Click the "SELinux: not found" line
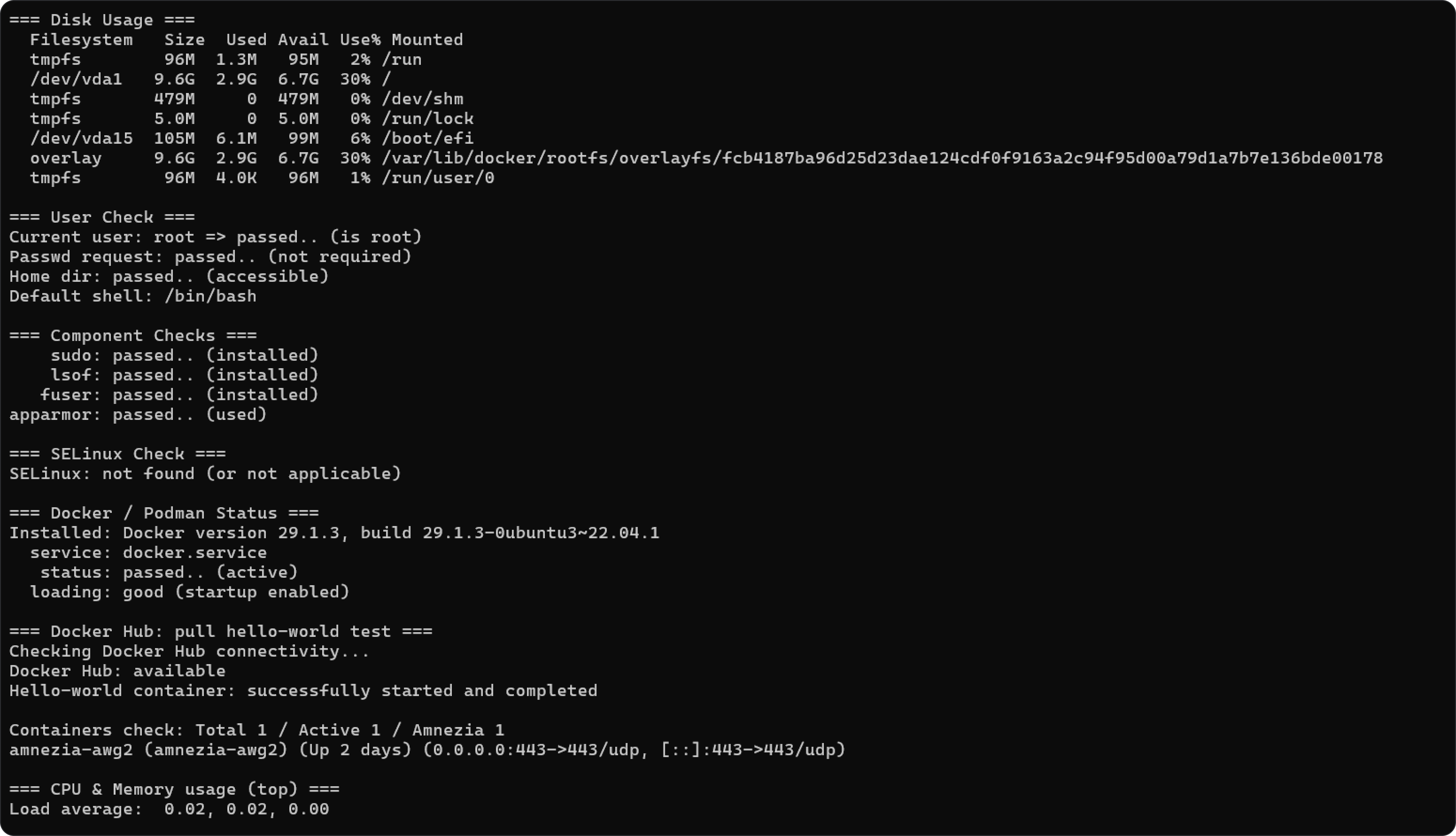This screenshot has height=836, width=1456. (x=205, y=474)
